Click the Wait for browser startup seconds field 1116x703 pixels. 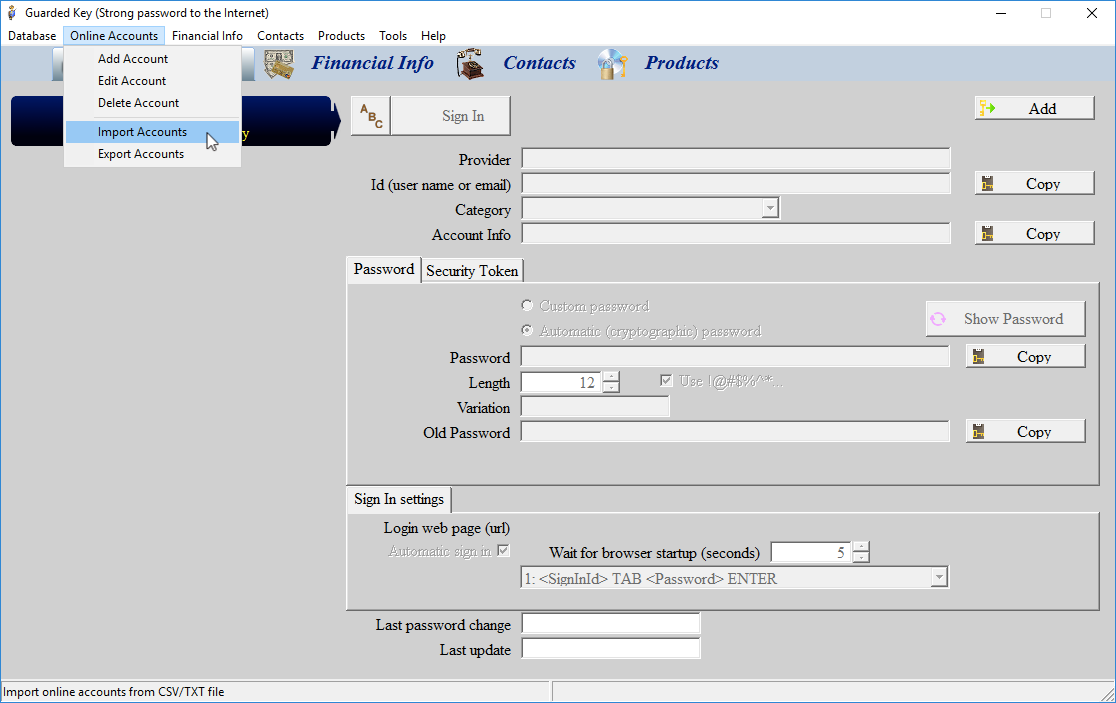coord(812,552)
